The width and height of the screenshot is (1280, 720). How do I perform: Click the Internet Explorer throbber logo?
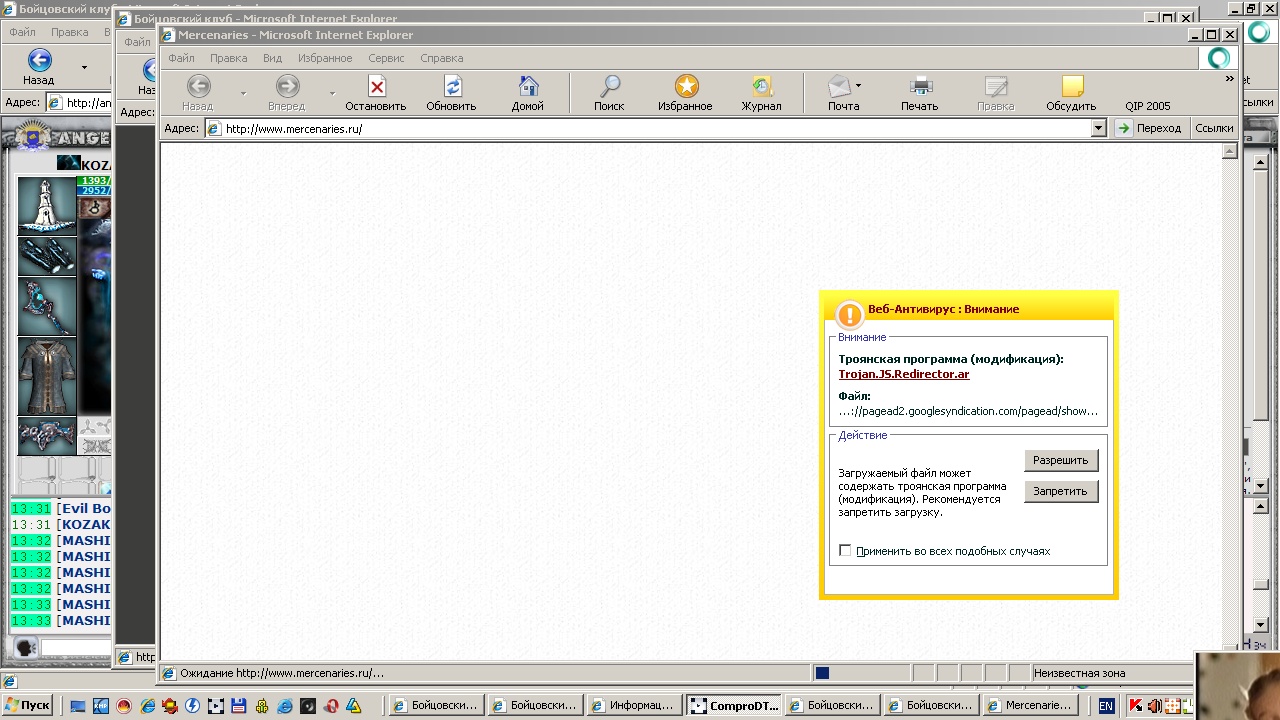(1219, 58)
